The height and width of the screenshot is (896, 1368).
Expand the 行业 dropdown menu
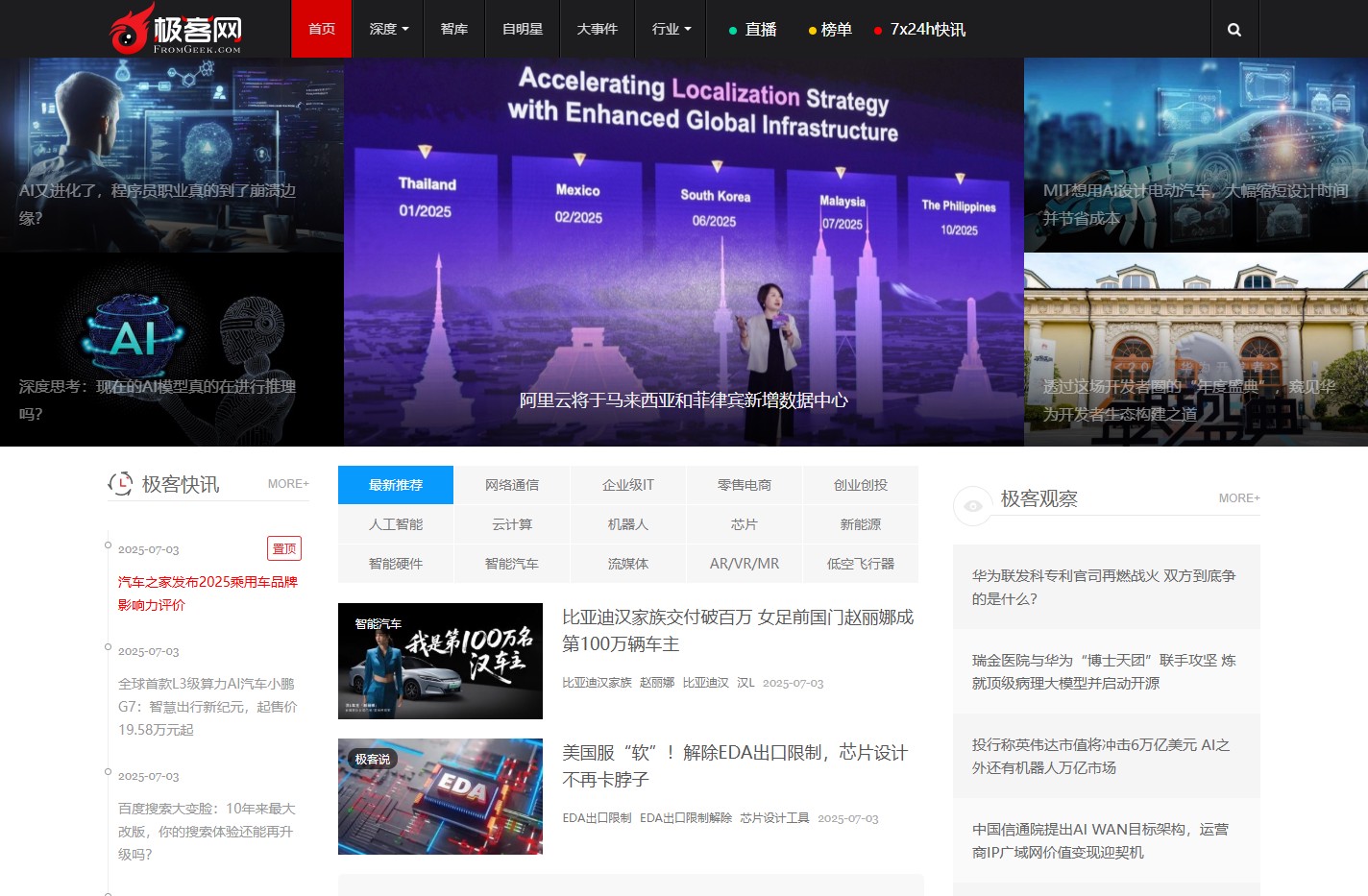coord(672,29)
